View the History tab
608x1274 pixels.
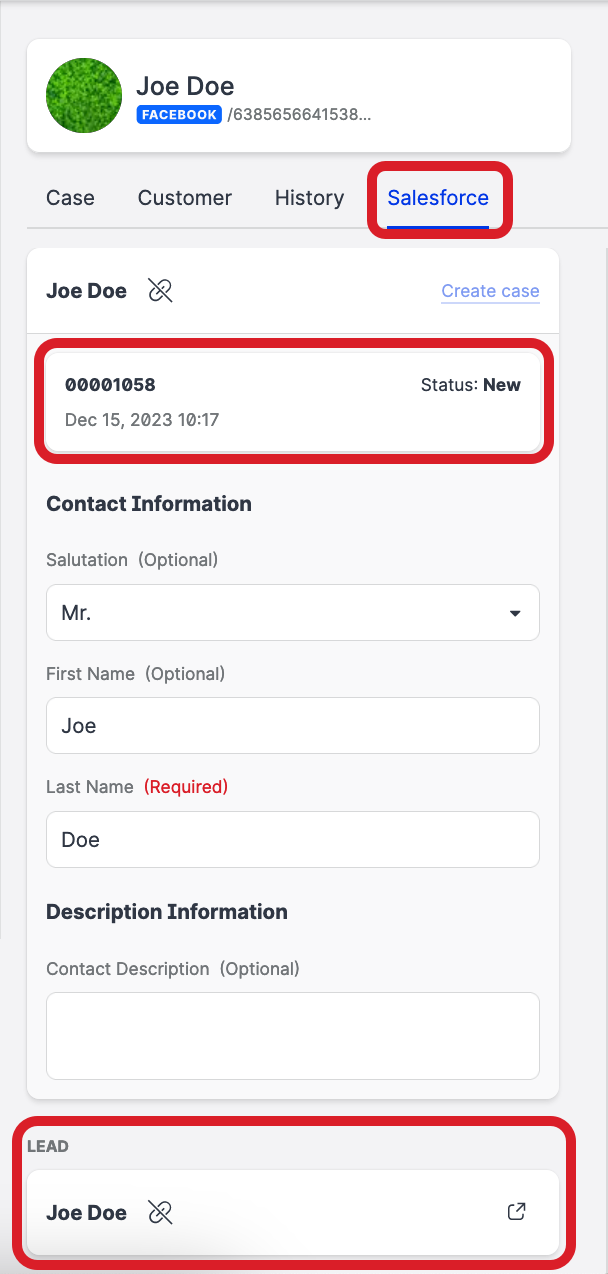pyautogui.click(x=309, y=198)
